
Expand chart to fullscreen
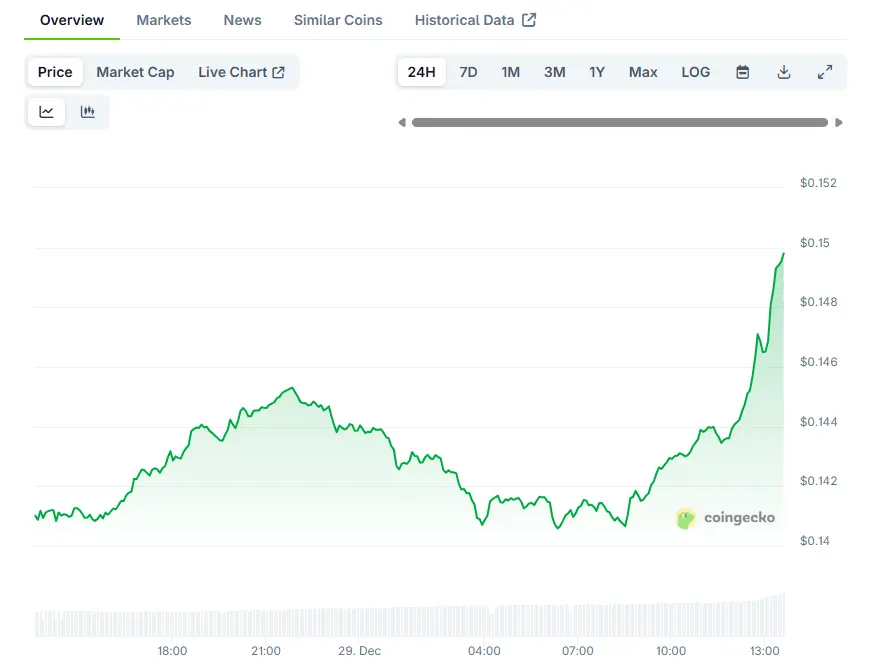pos(825,72)
